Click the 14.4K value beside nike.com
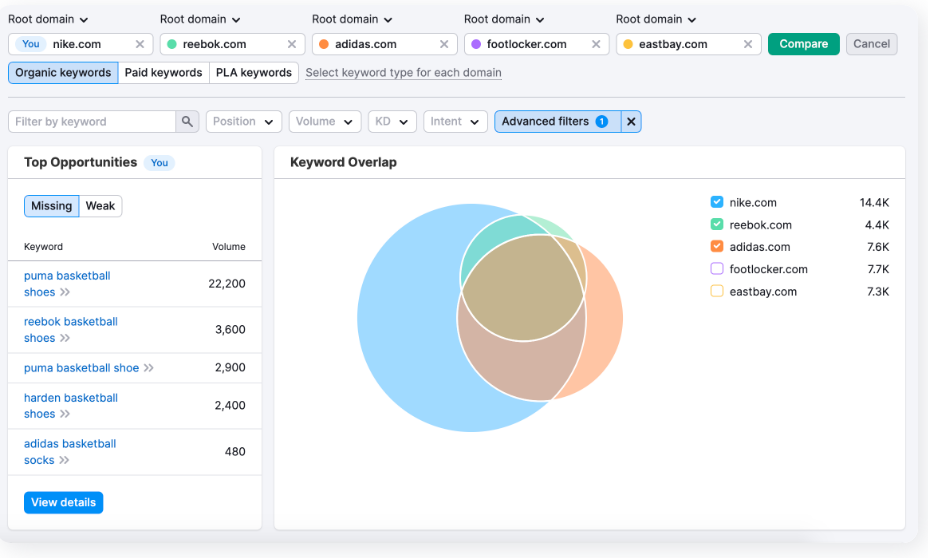 [874, 202]
